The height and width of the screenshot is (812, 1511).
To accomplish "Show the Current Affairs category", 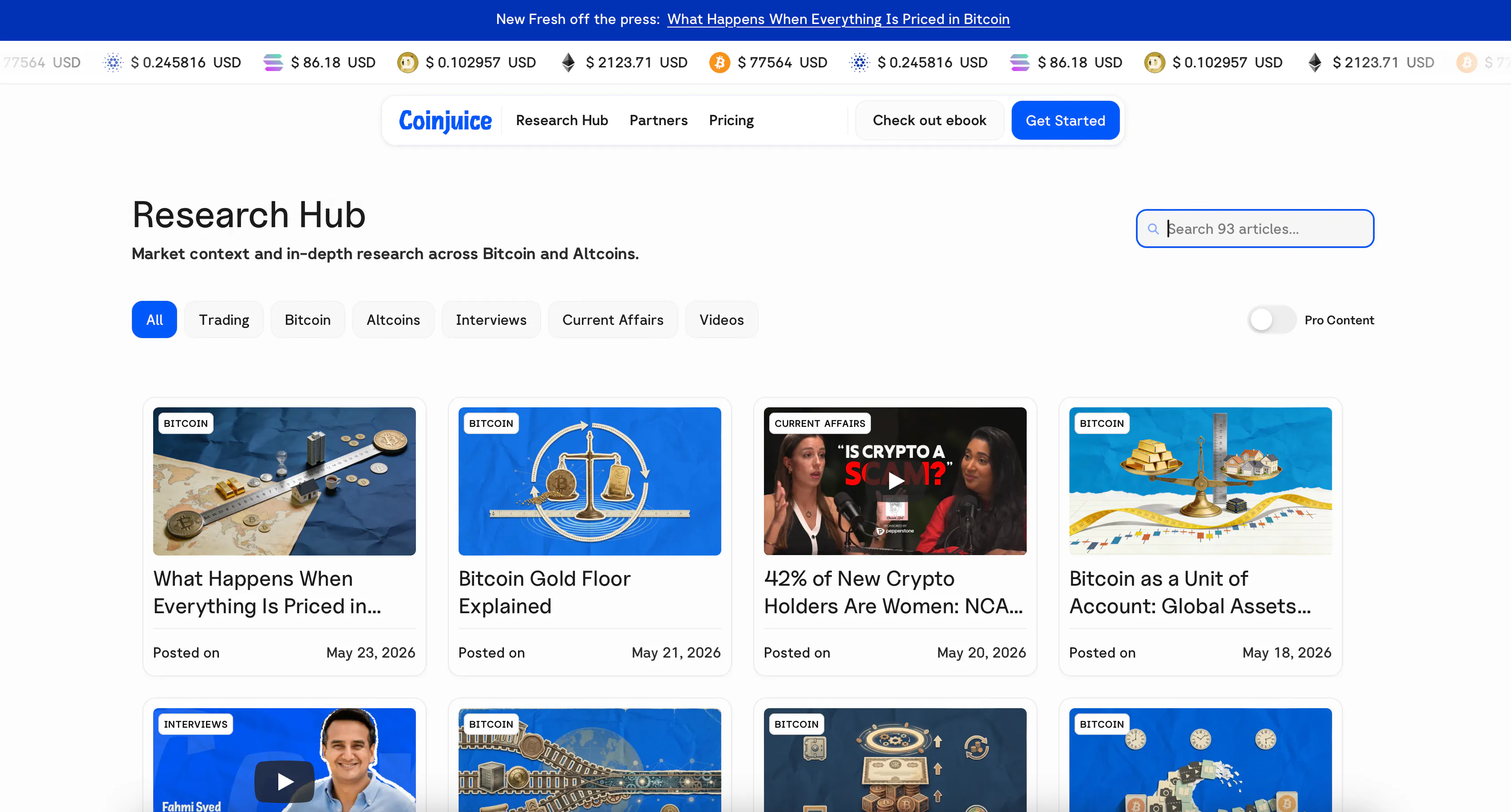I will pos(613,319).
